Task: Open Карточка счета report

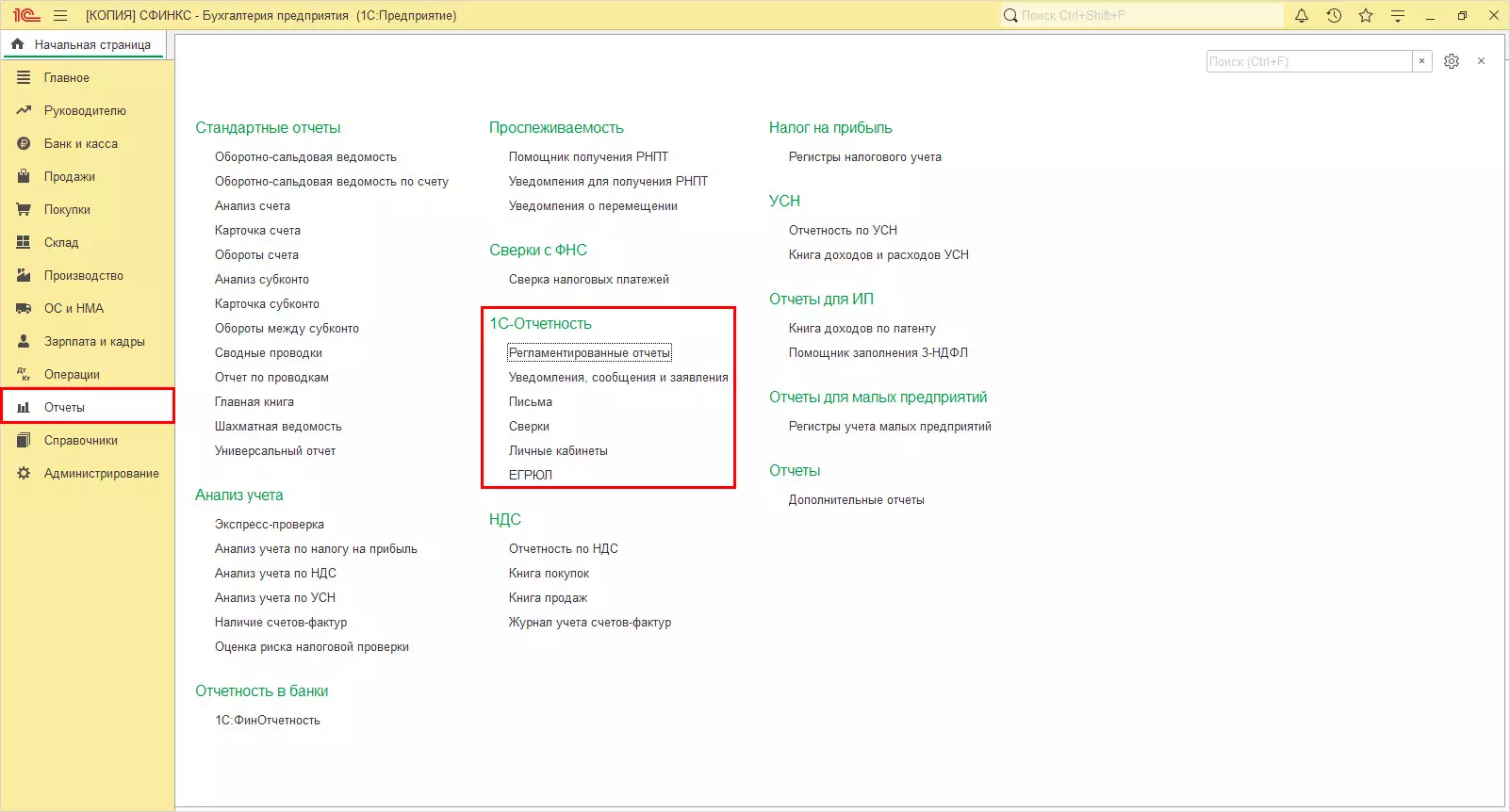Action: click(257, 231)
